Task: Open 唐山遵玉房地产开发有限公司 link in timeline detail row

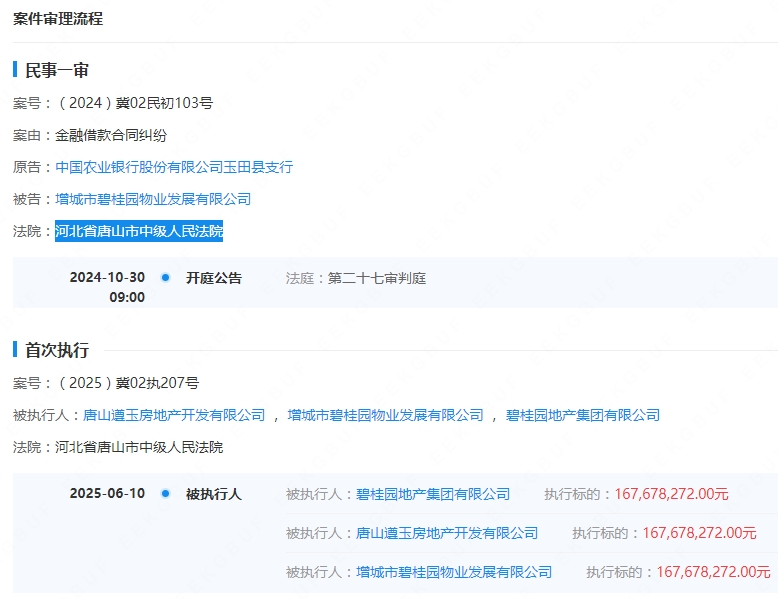Action: click(x=447, y=533)
